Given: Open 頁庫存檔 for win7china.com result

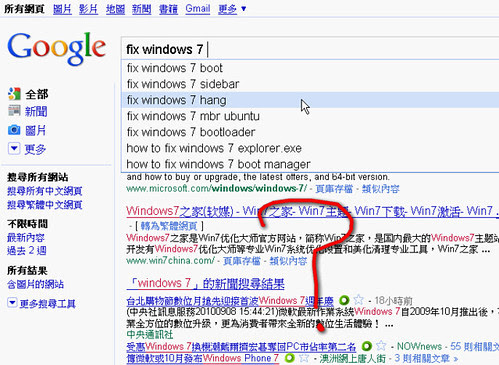Looking at the screenshot, I should click(x=242, y=261).
